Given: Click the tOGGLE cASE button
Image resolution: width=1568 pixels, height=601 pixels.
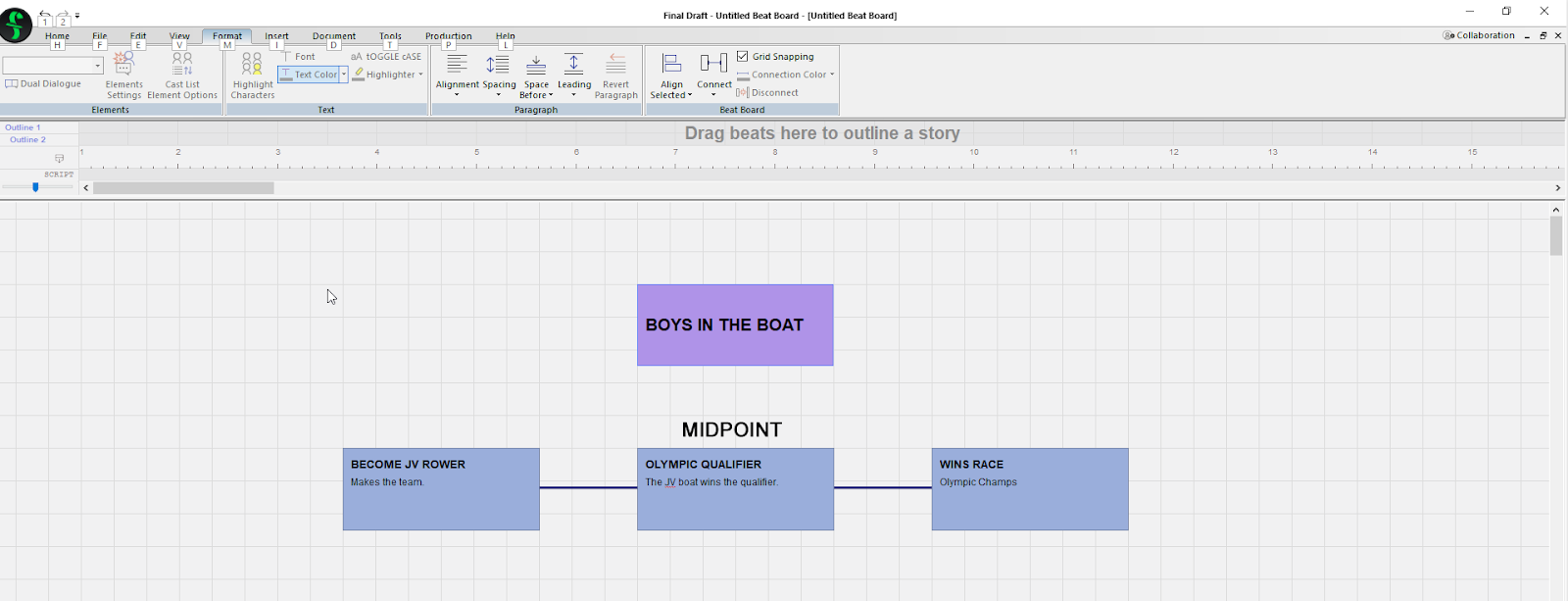Looking at the screenshot, I should click(x=386, y=57).
